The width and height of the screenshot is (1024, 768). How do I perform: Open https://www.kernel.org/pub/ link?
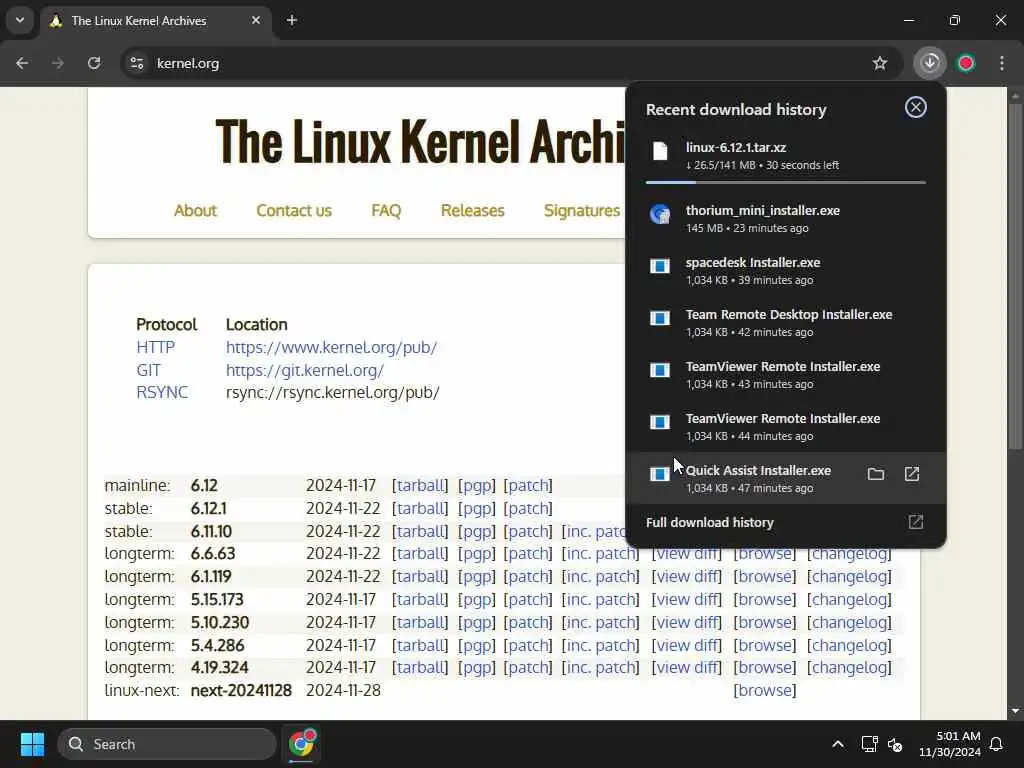pyautogui.click(x=332, y=347)
